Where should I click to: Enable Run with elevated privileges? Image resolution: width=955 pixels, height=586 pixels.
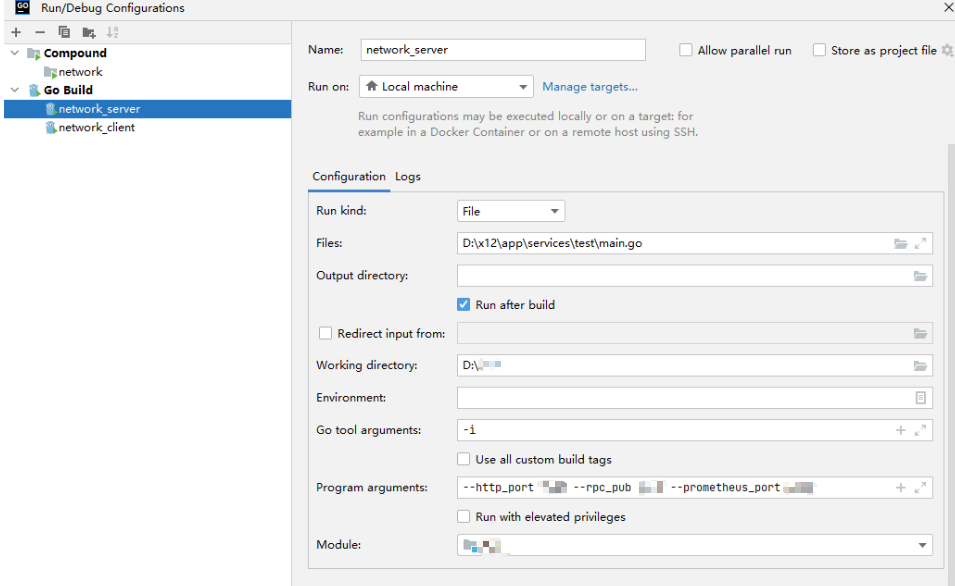point(463,517)
